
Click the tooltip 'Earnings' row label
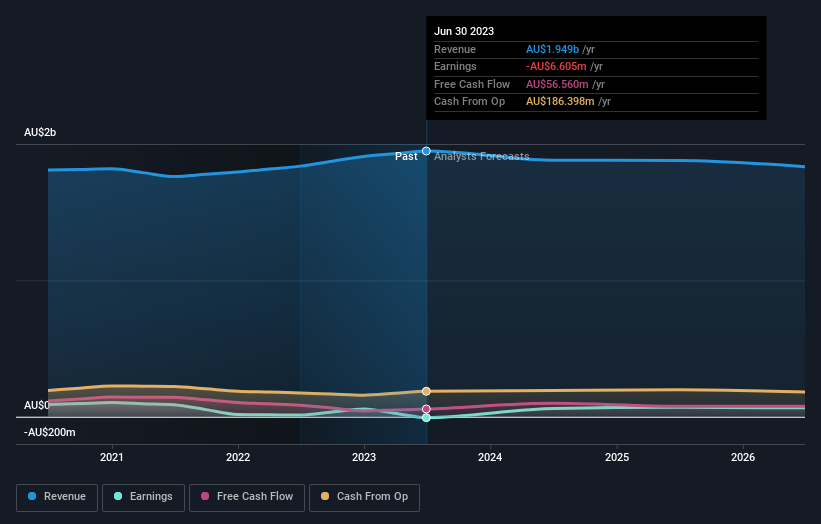tap(455, 66)
